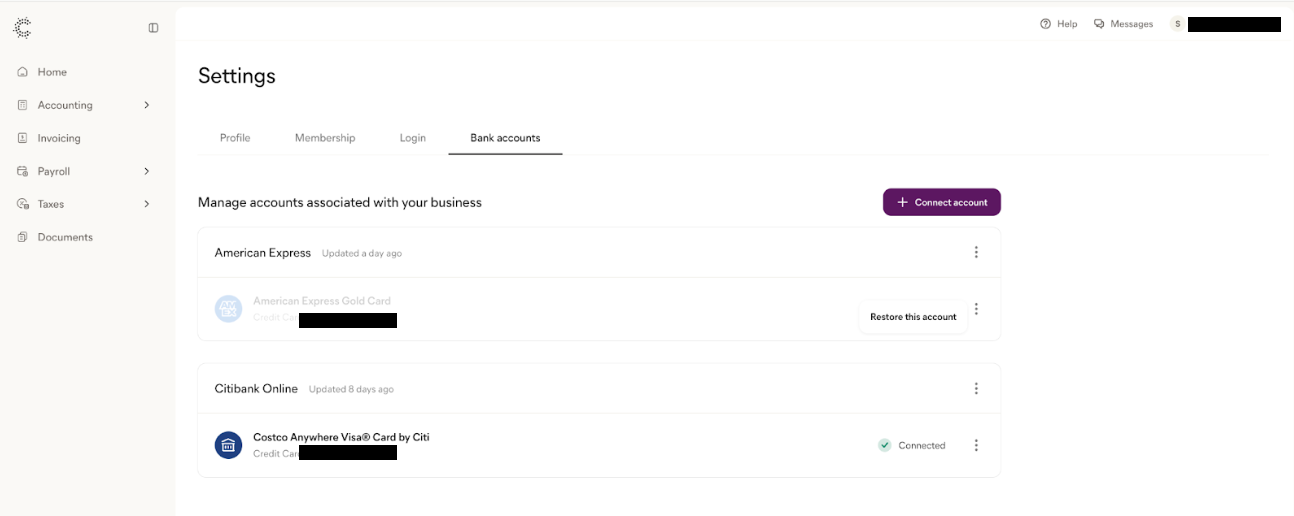Open Messages from the top bar
Screen dimensions: 1294x516
(1123, 24)
